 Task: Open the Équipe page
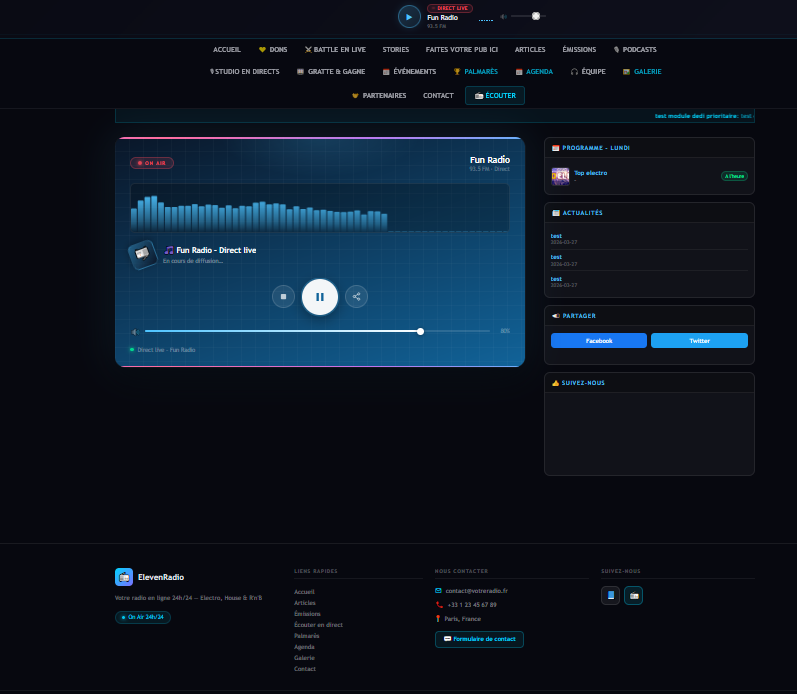tap(588, 72)
